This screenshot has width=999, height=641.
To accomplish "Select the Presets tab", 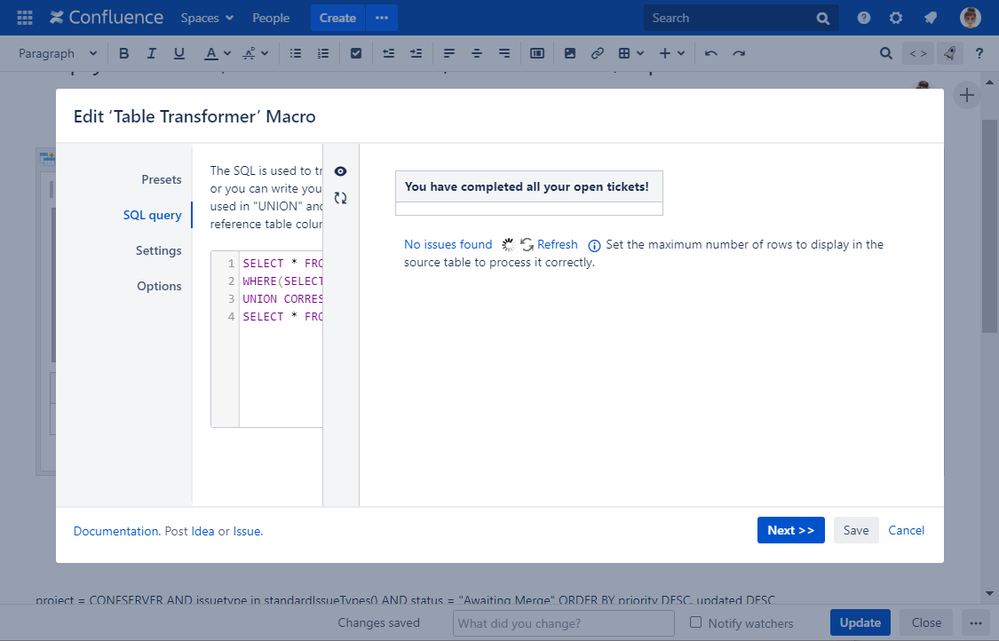I will click(161, 180).
